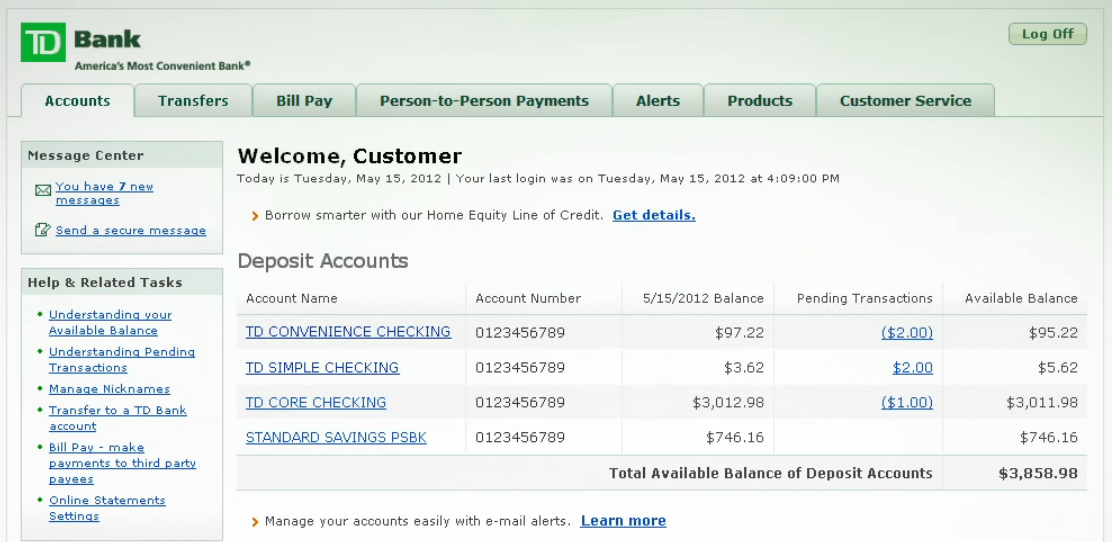Screen dimensions: 1112x542
Task: Click account number in TD CONVENIENCE CHECKING row
Action: 520,332
